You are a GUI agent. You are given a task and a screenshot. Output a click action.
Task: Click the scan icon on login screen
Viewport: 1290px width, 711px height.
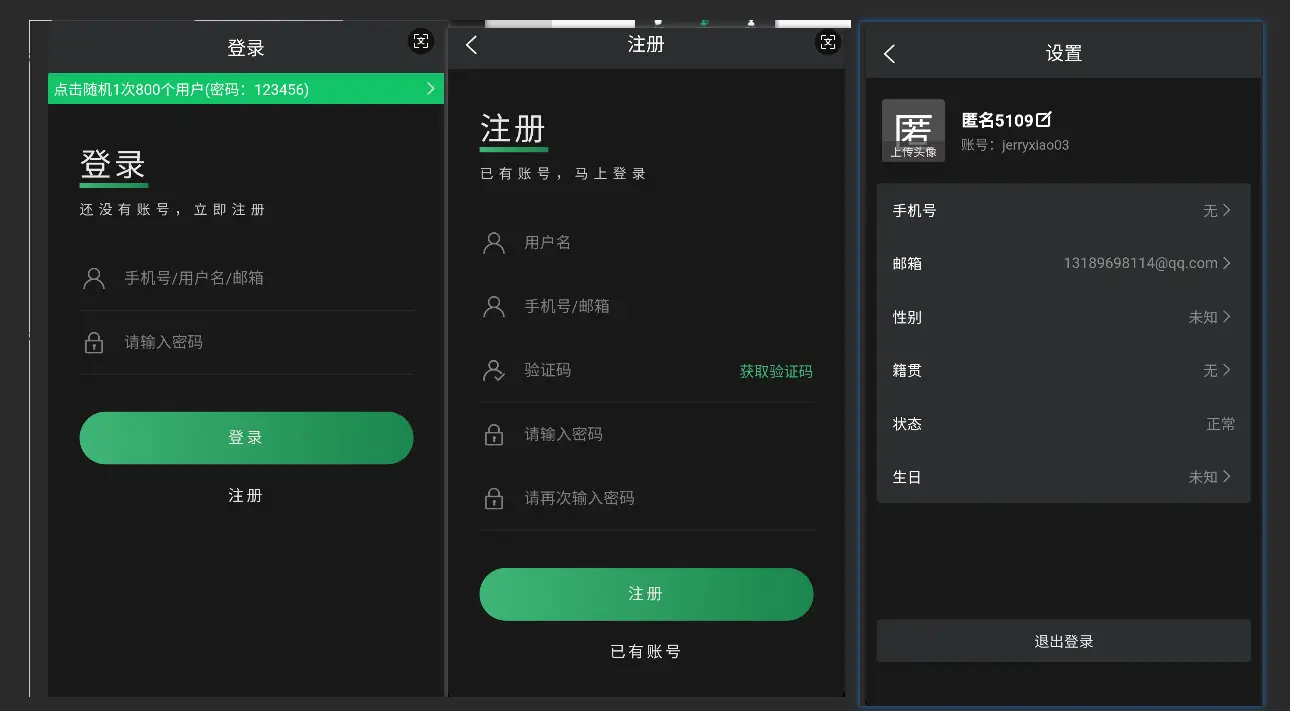pos(421,41)
